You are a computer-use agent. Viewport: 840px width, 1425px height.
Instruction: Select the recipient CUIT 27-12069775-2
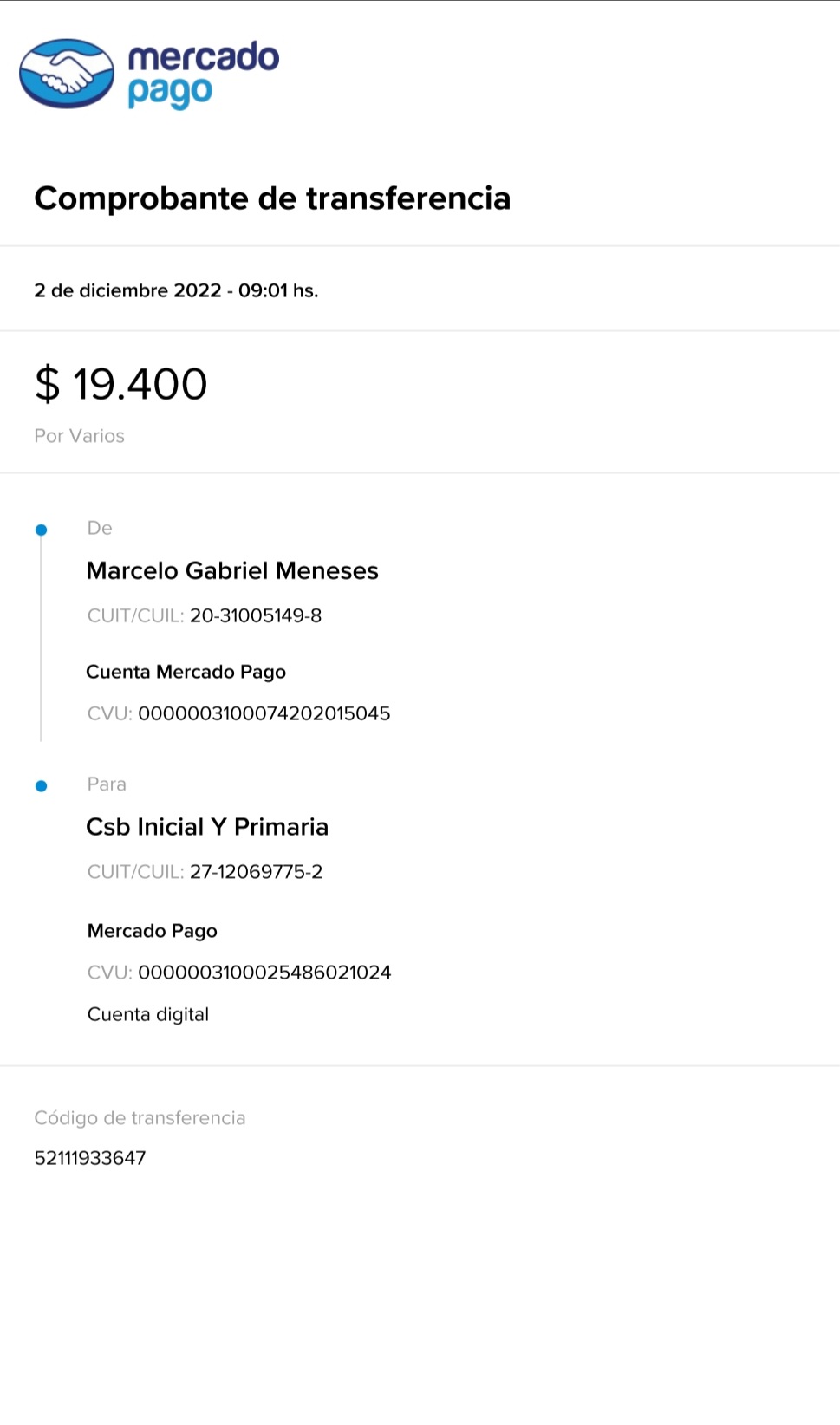tap(256, 872)
